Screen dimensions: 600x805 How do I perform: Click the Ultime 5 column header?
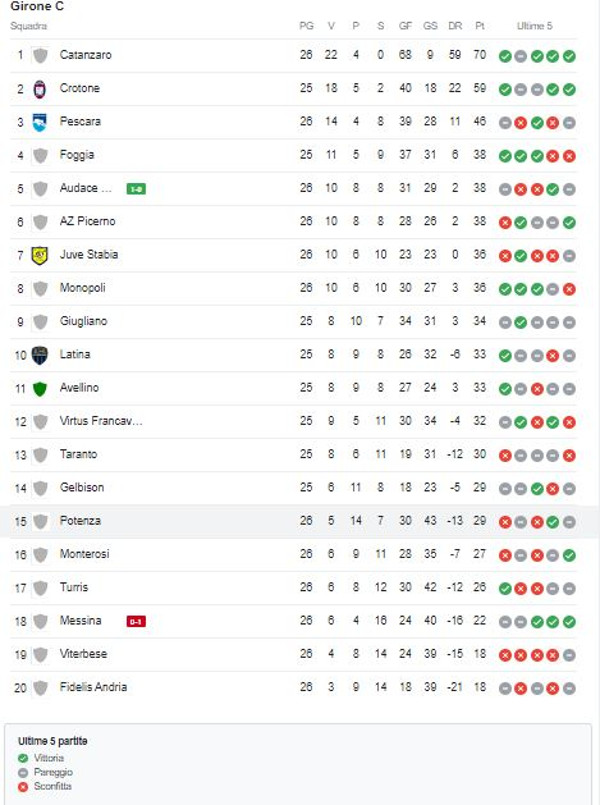coord(535,26)
